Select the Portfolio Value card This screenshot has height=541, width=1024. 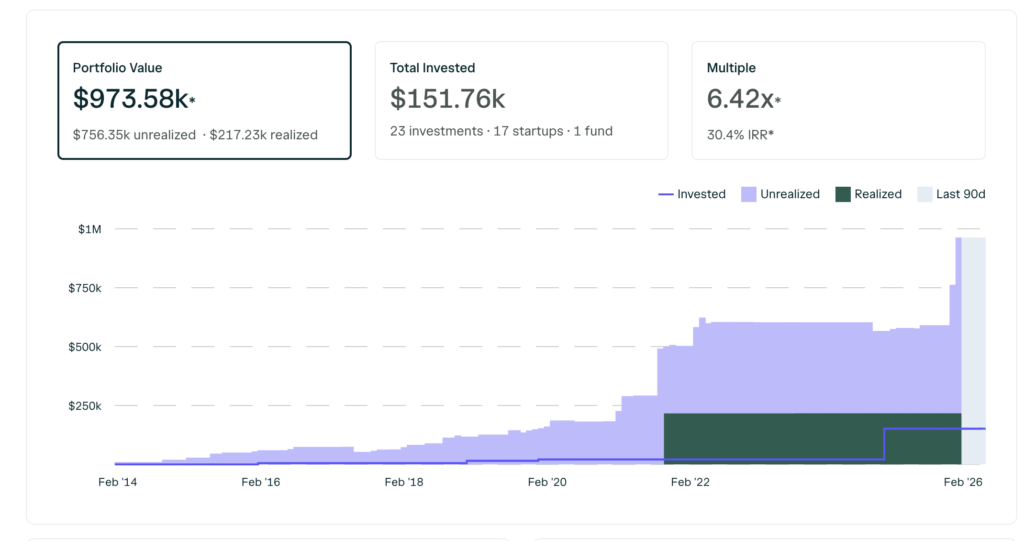204,100
